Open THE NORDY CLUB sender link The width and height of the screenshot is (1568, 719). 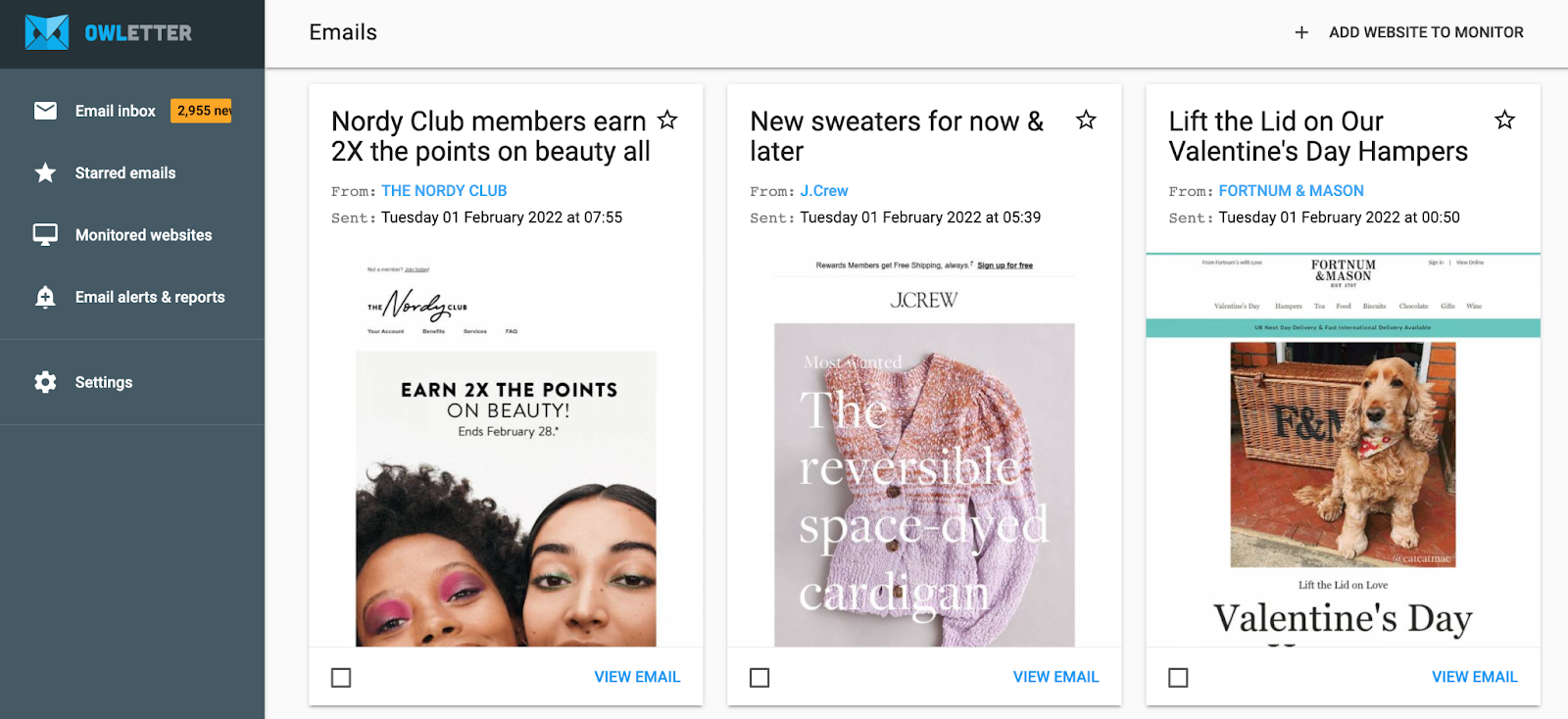444,191
